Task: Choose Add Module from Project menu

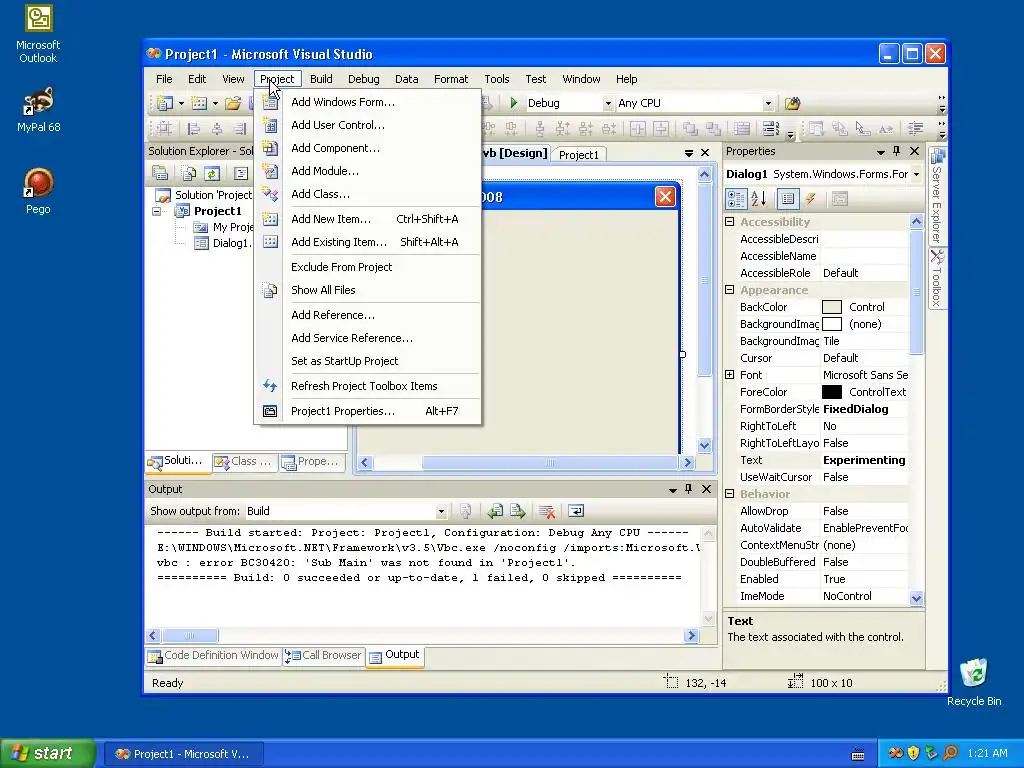Action: 368,171
